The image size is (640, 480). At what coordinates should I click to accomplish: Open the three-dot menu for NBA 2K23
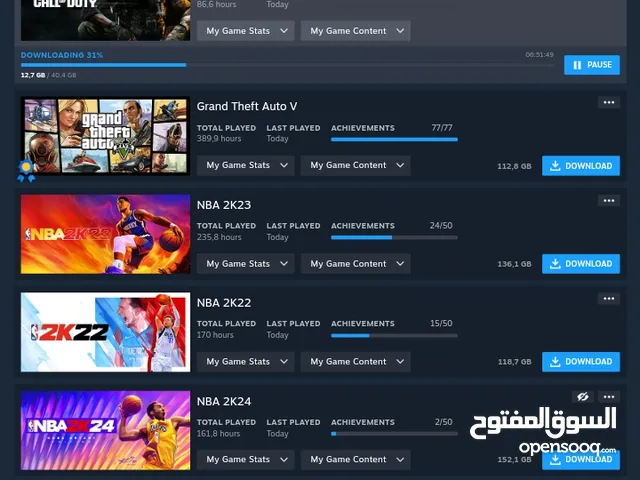(609, 200)
